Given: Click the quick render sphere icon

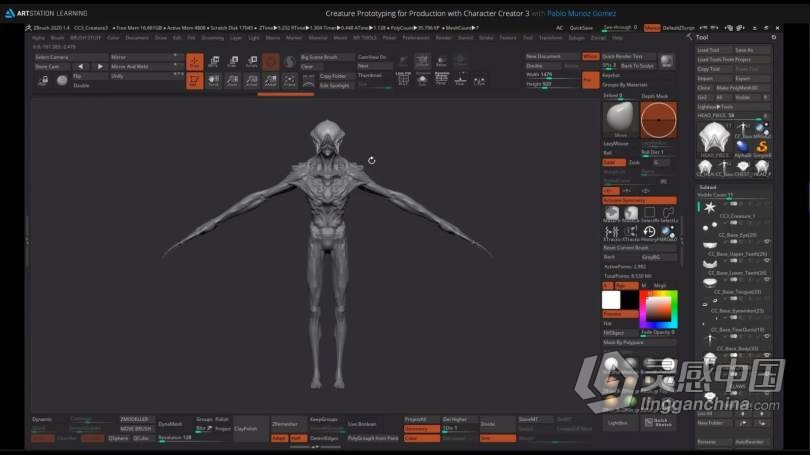Looking at the screenshot, I should click(x=666, y=61).
